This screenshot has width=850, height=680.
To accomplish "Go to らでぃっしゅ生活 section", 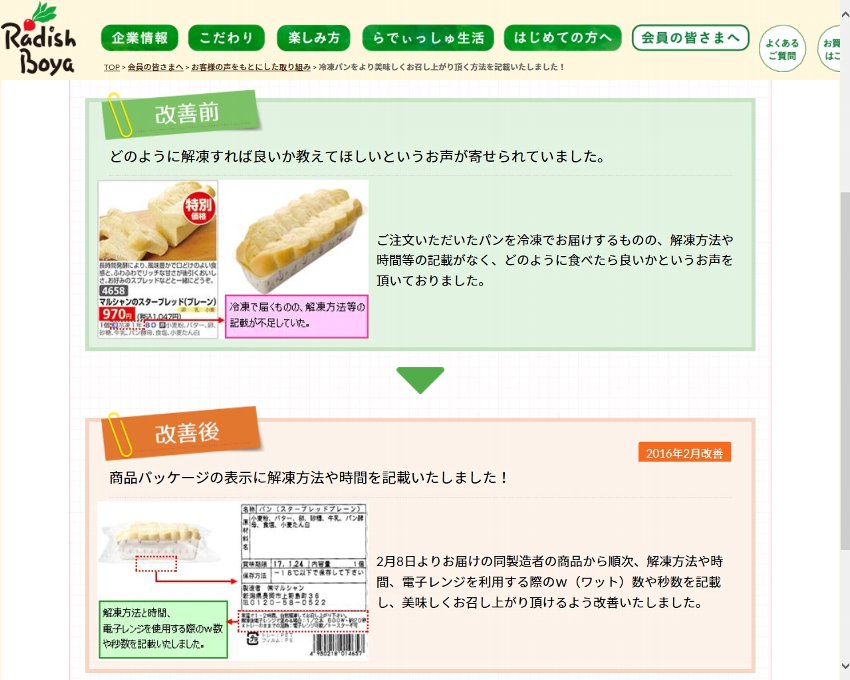I will click(x=428, y=38).
